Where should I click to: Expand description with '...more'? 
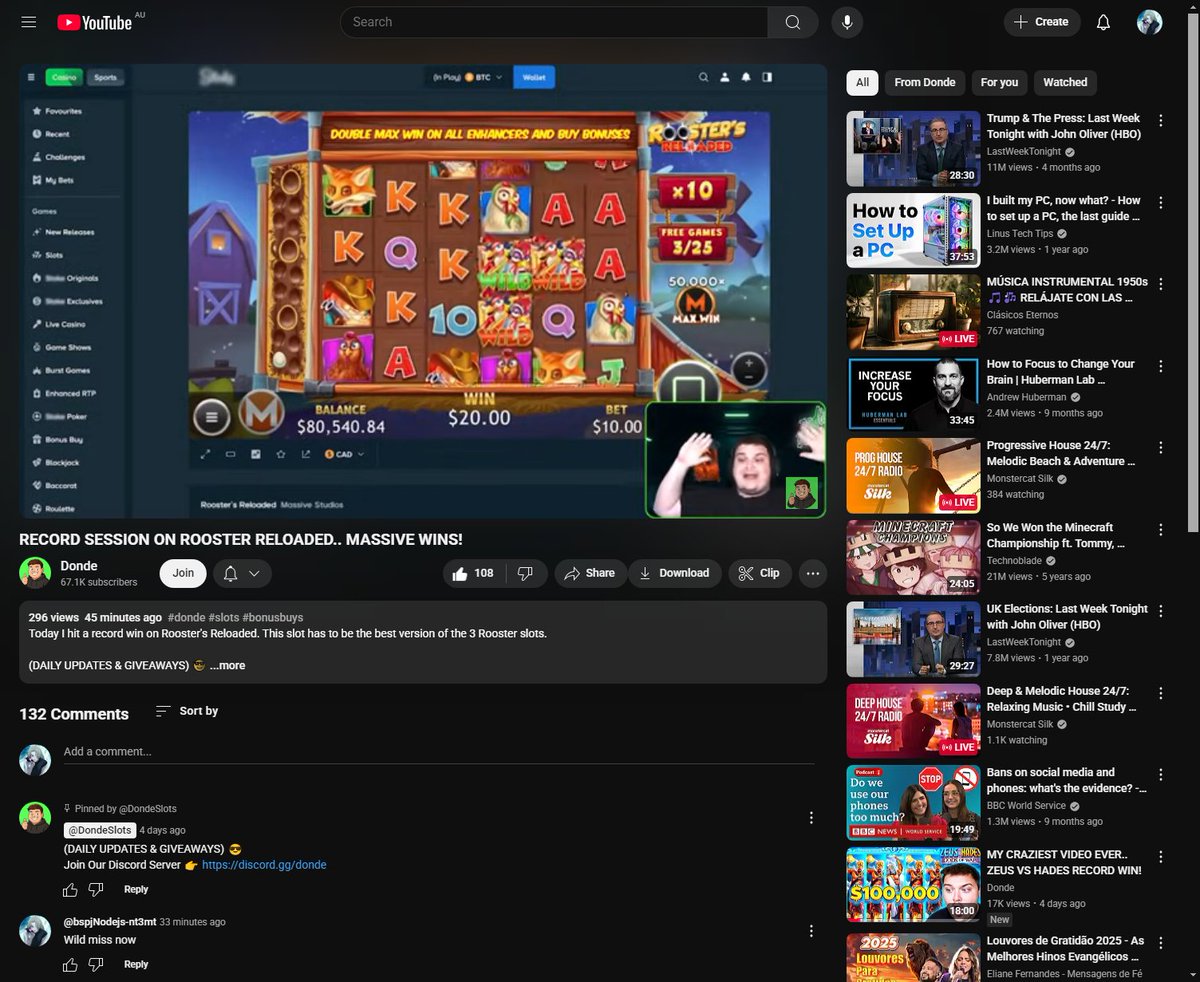[227, 665]
